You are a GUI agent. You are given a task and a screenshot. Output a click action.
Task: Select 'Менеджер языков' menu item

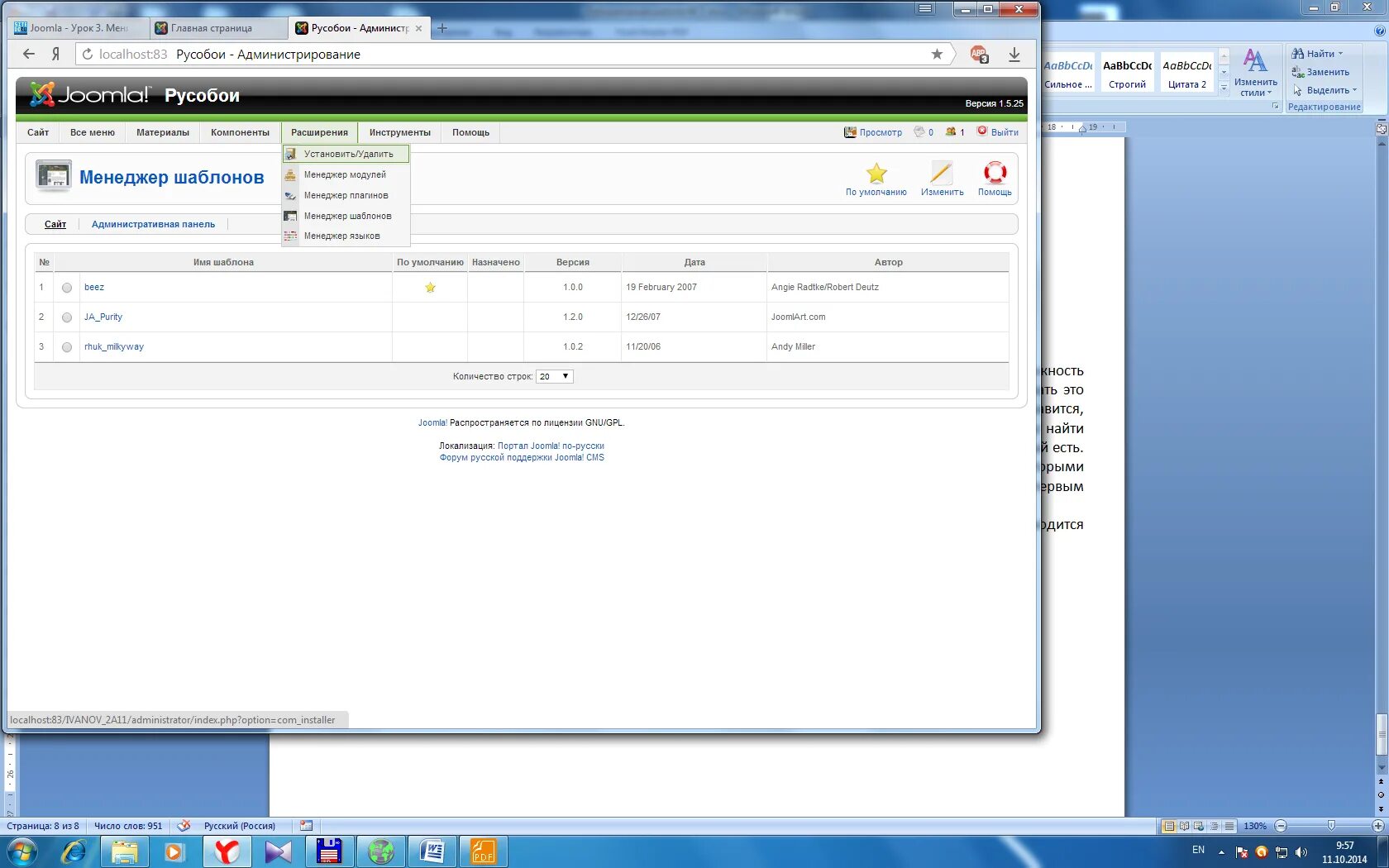pos(346,236)
